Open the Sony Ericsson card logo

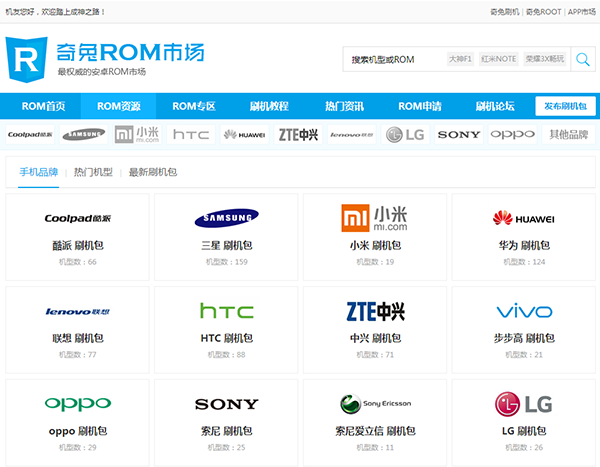coord(375,404)
